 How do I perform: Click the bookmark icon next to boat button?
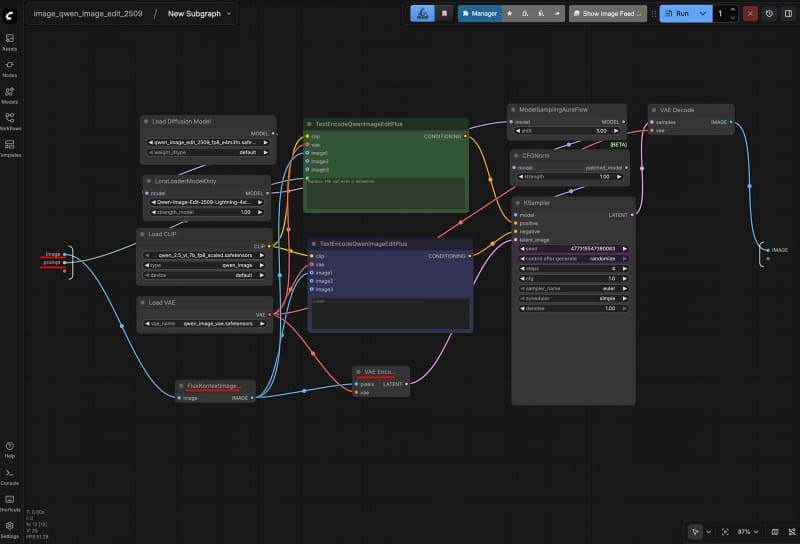click(444, 14)
